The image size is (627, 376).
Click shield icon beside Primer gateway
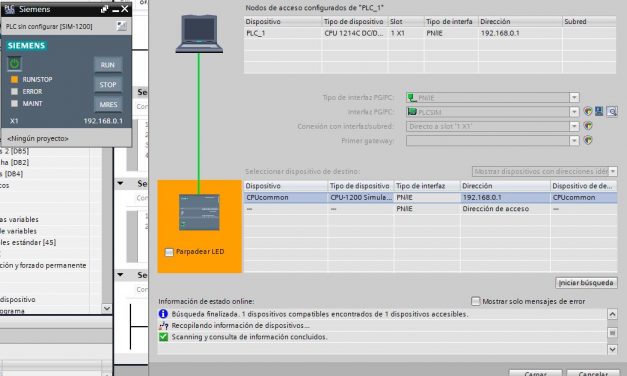coord(588,140)
